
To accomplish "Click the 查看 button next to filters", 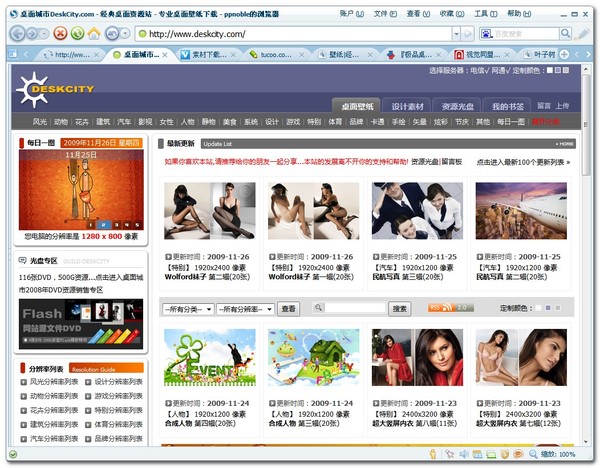I will click(x=288, y=308).
